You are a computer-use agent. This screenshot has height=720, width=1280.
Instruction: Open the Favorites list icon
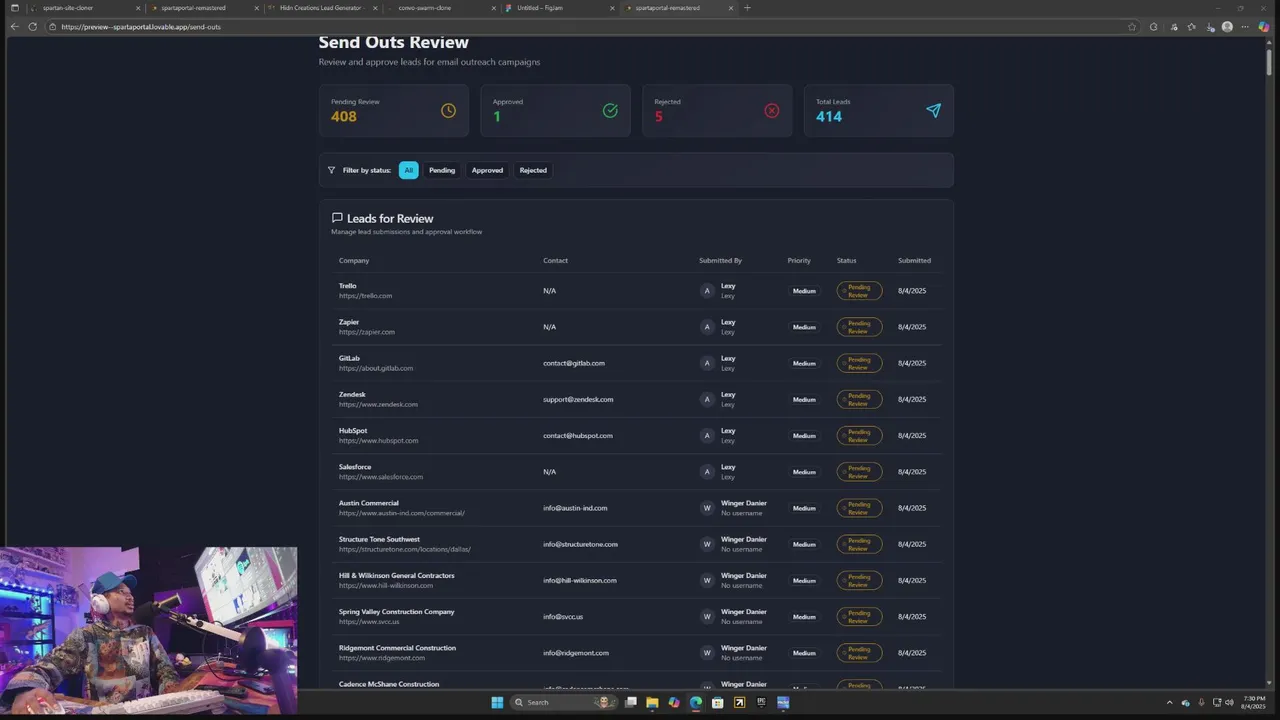click(1192, 27)
